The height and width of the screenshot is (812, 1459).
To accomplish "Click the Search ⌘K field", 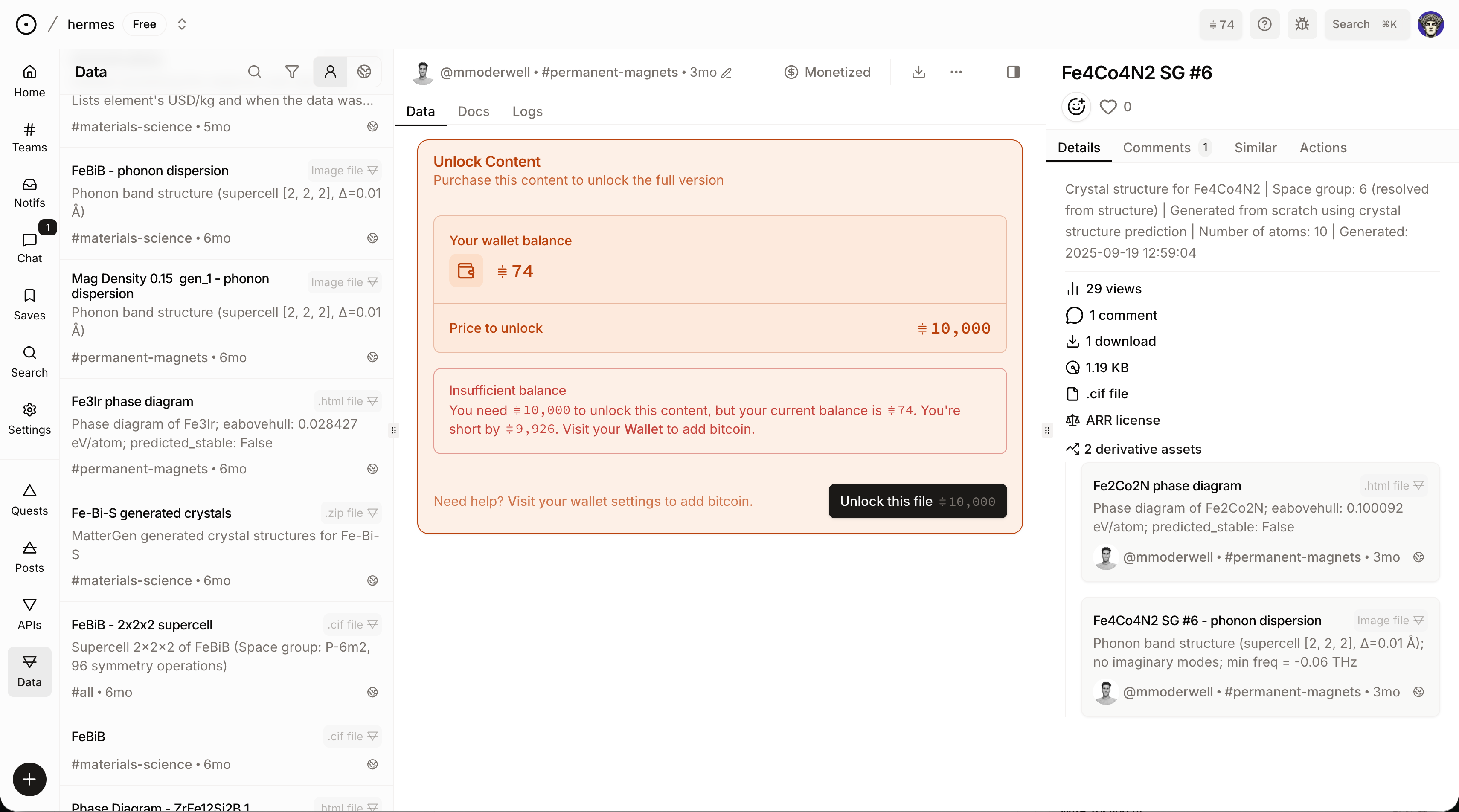I will coord(1367,24).
